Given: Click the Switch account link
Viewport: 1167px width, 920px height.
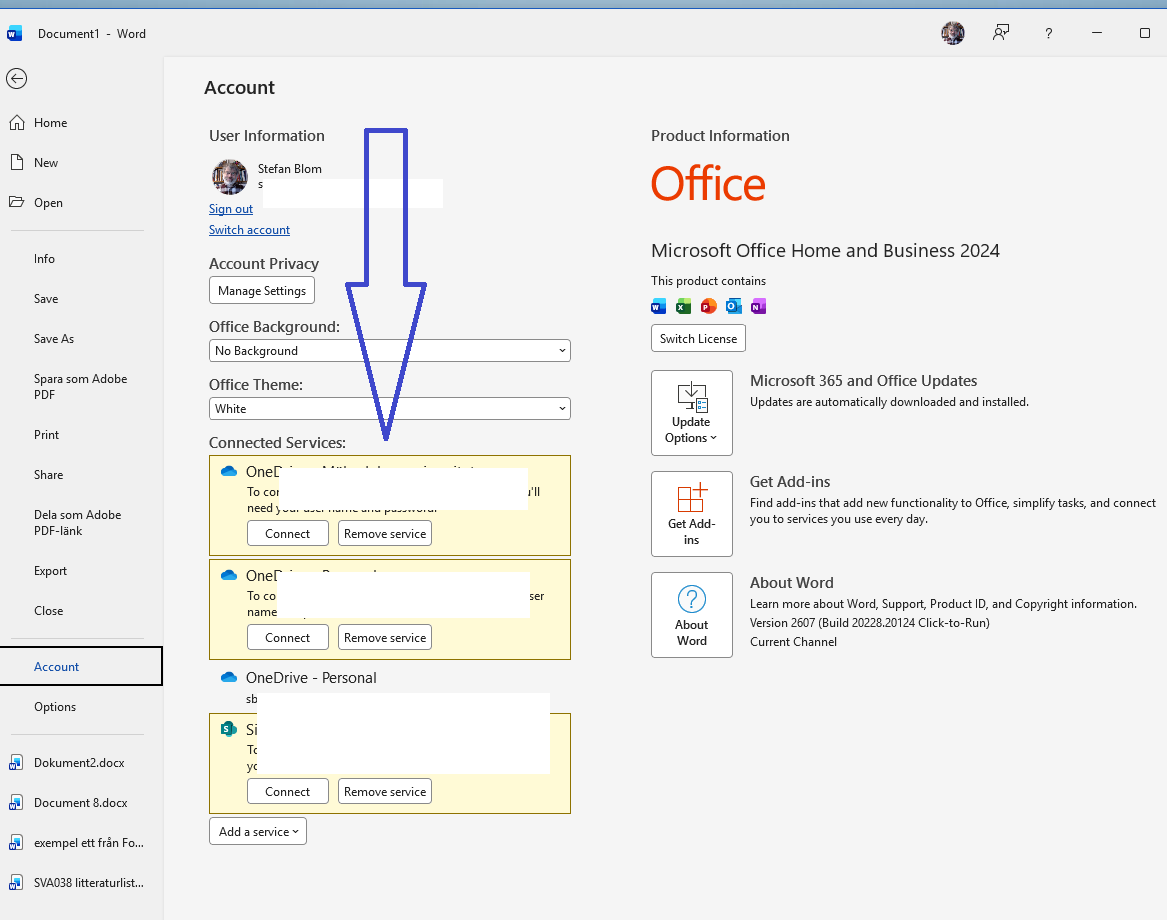Looking at the screenshot, I should tap(249, 230).
